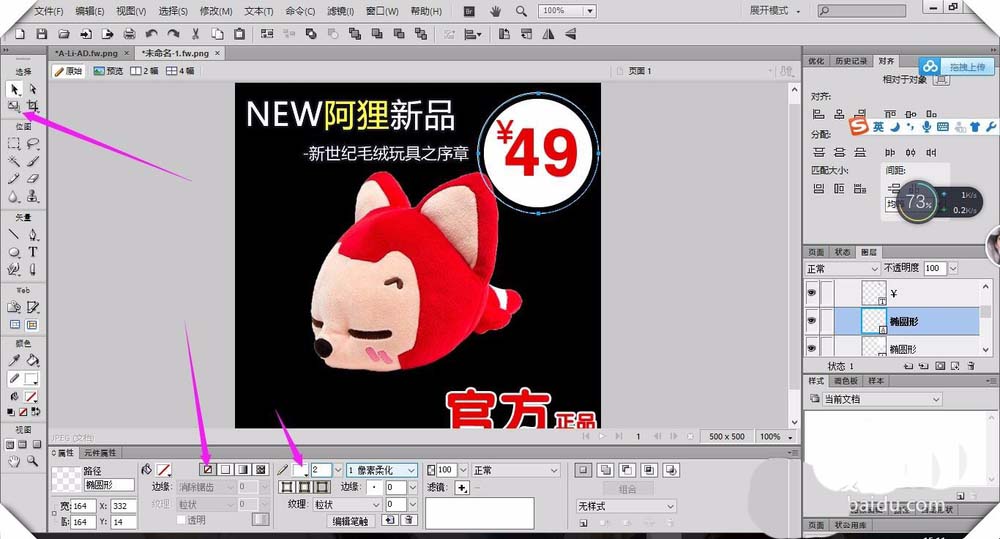The width and height of the screenshot is (1000, 539).
Task: Pick the Text tool in vector section
Action: tap(33, 253)
